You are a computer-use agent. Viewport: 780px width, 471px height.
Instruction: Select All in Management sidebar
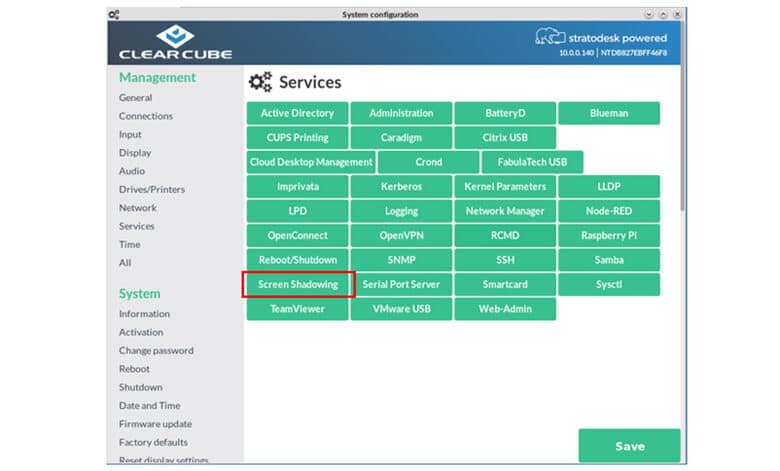125,263
